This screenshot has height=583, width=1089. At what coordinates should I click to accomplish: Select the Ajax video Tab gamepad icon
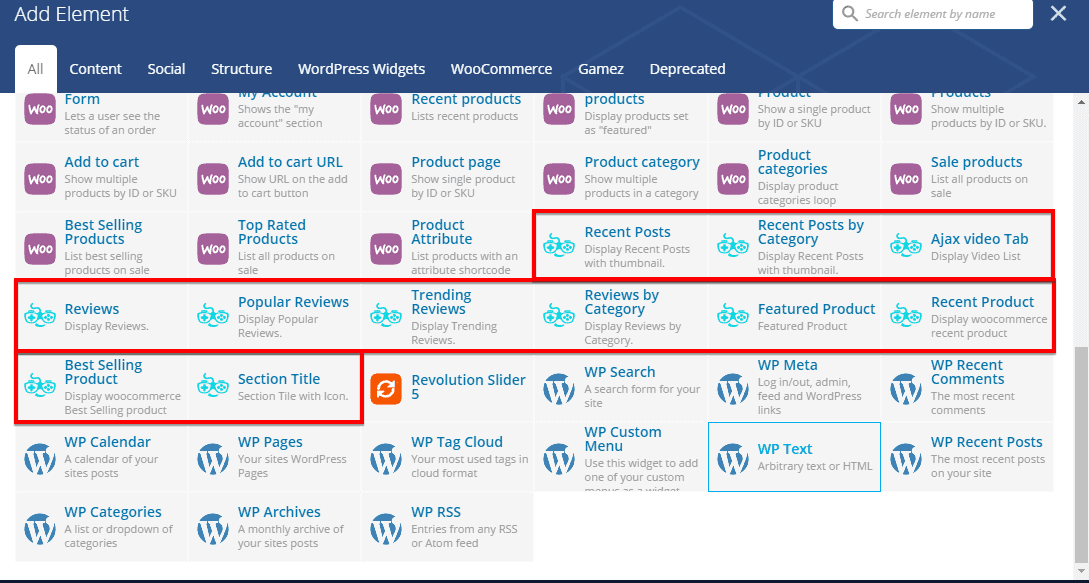click(x=906, y=246)
